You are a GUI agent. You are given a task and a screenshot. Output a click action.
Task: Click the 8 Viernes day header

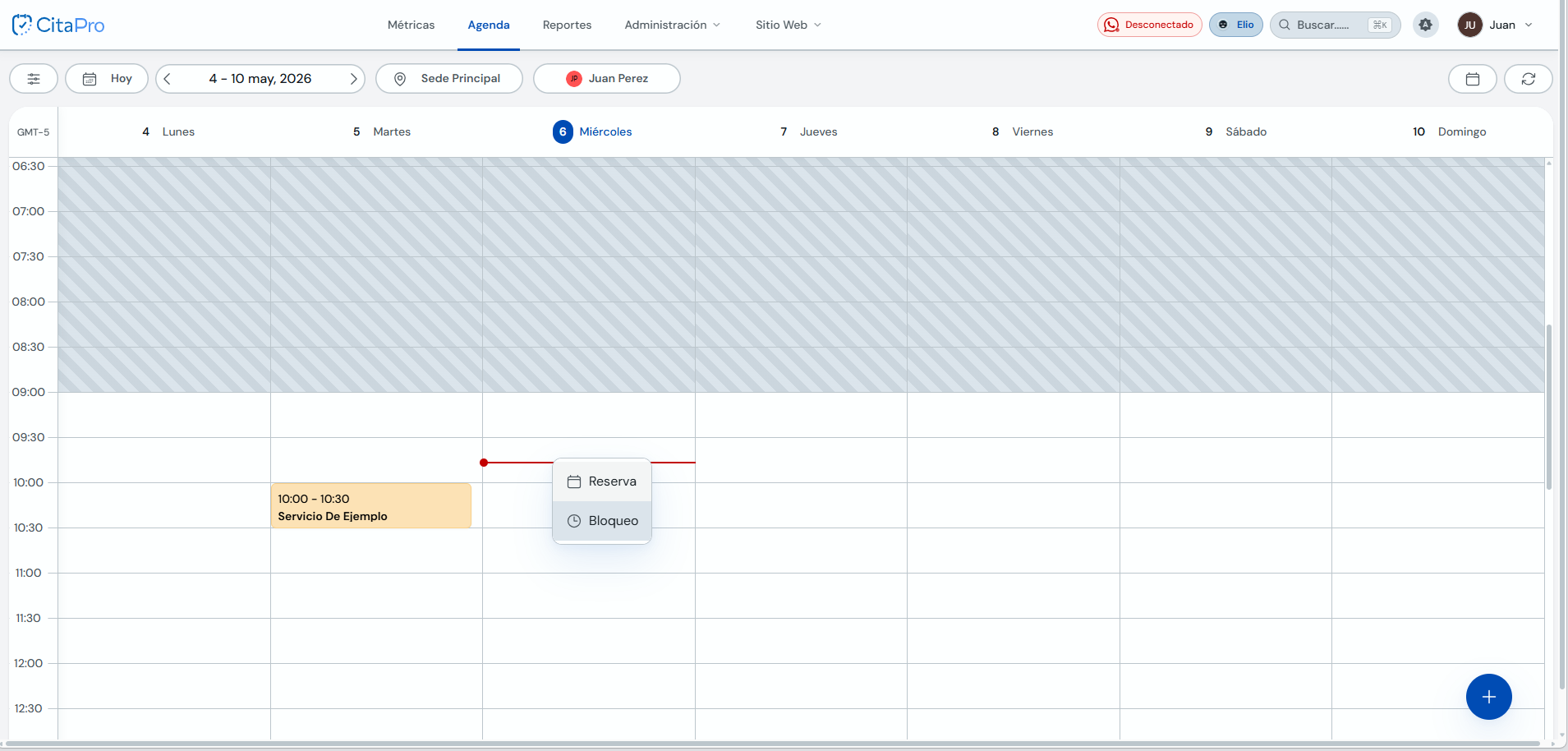pyautogui.click(x=1023, y=131)
